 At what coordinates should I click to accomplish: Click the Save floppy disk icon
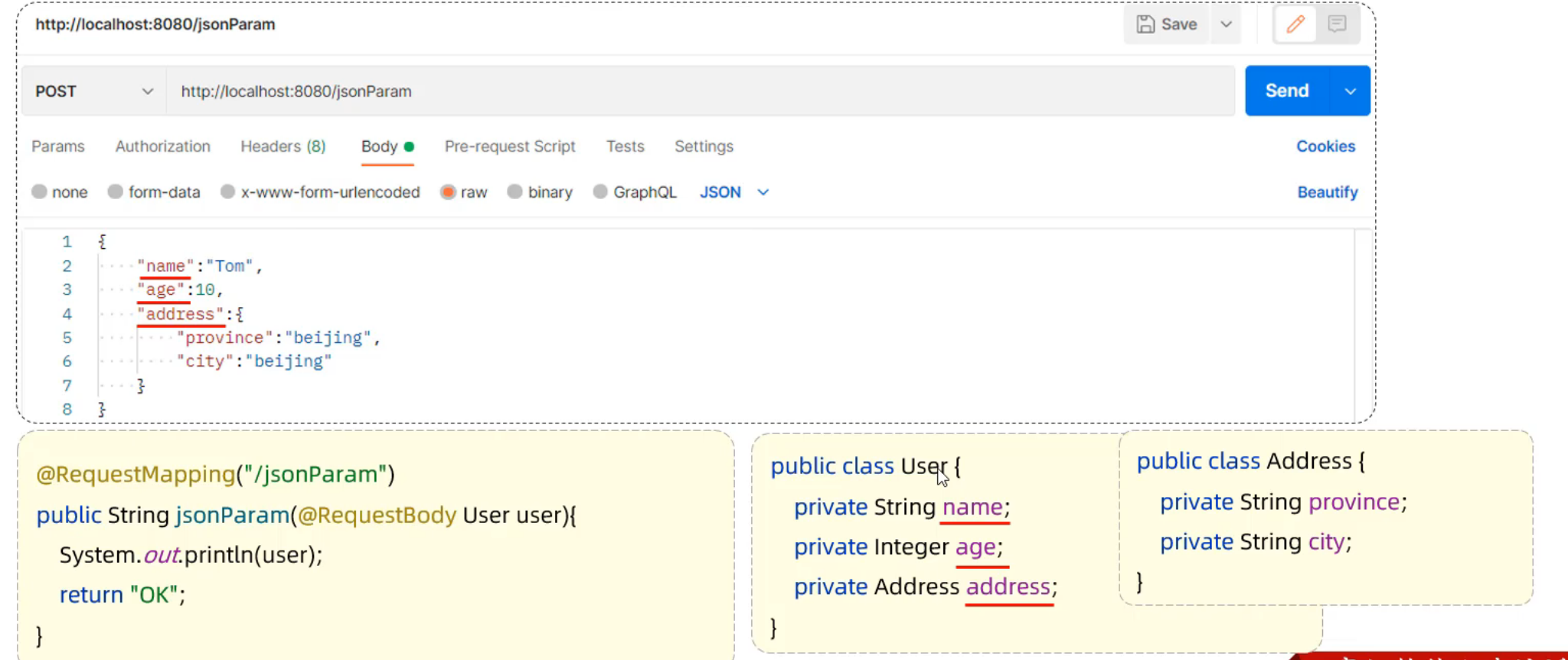pos(1145,25)
